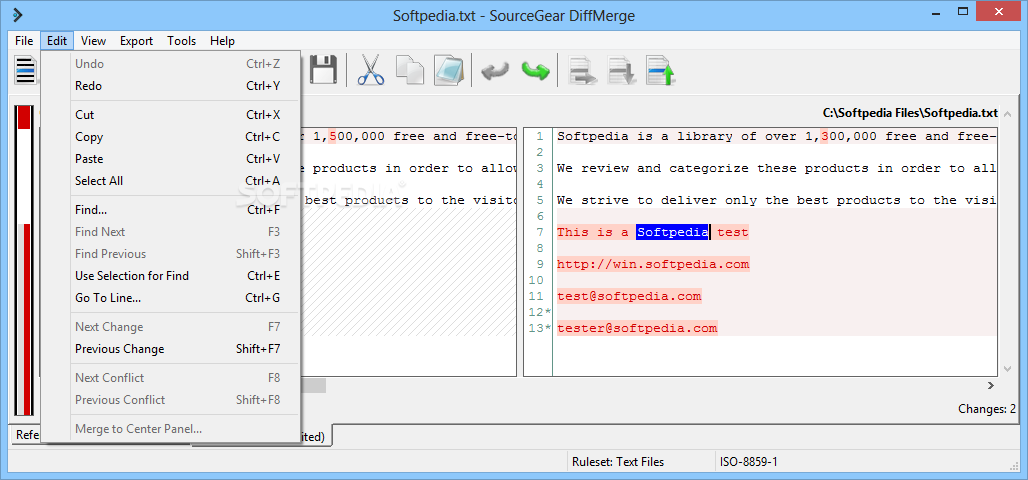Click the grayed Next Change entry
Viewport: 1028px width, 480px height.
point(170,327)
